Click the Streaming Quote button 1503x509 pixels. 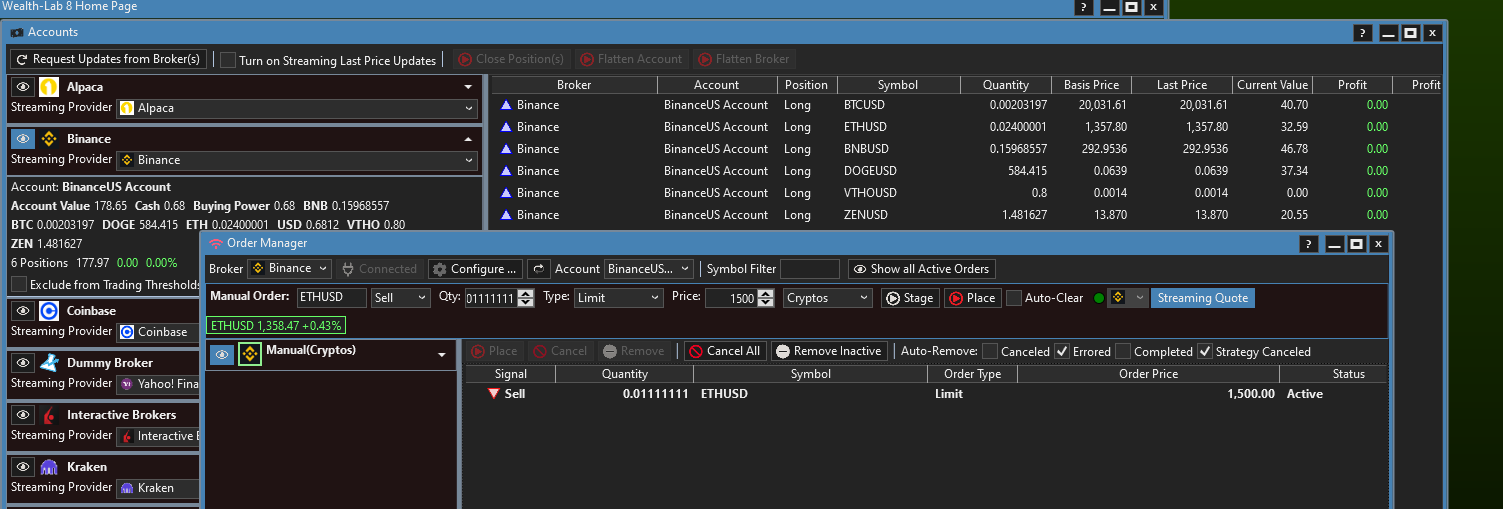click(x=1202, y=298)
